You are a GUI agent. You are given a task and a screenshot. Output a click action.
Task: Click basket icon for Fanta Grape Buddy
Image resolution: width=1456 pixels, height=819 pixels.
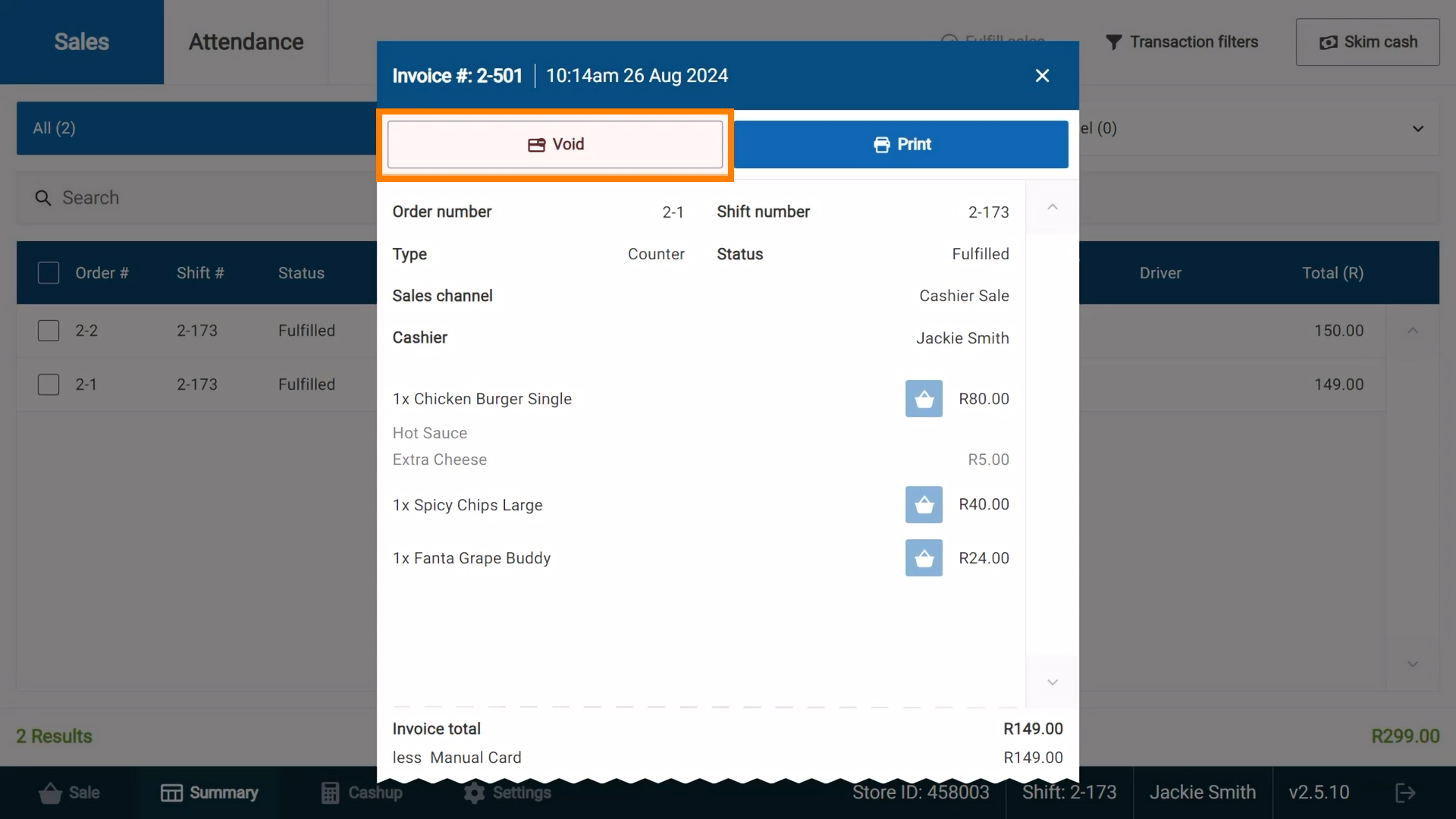tap(924, 558)
